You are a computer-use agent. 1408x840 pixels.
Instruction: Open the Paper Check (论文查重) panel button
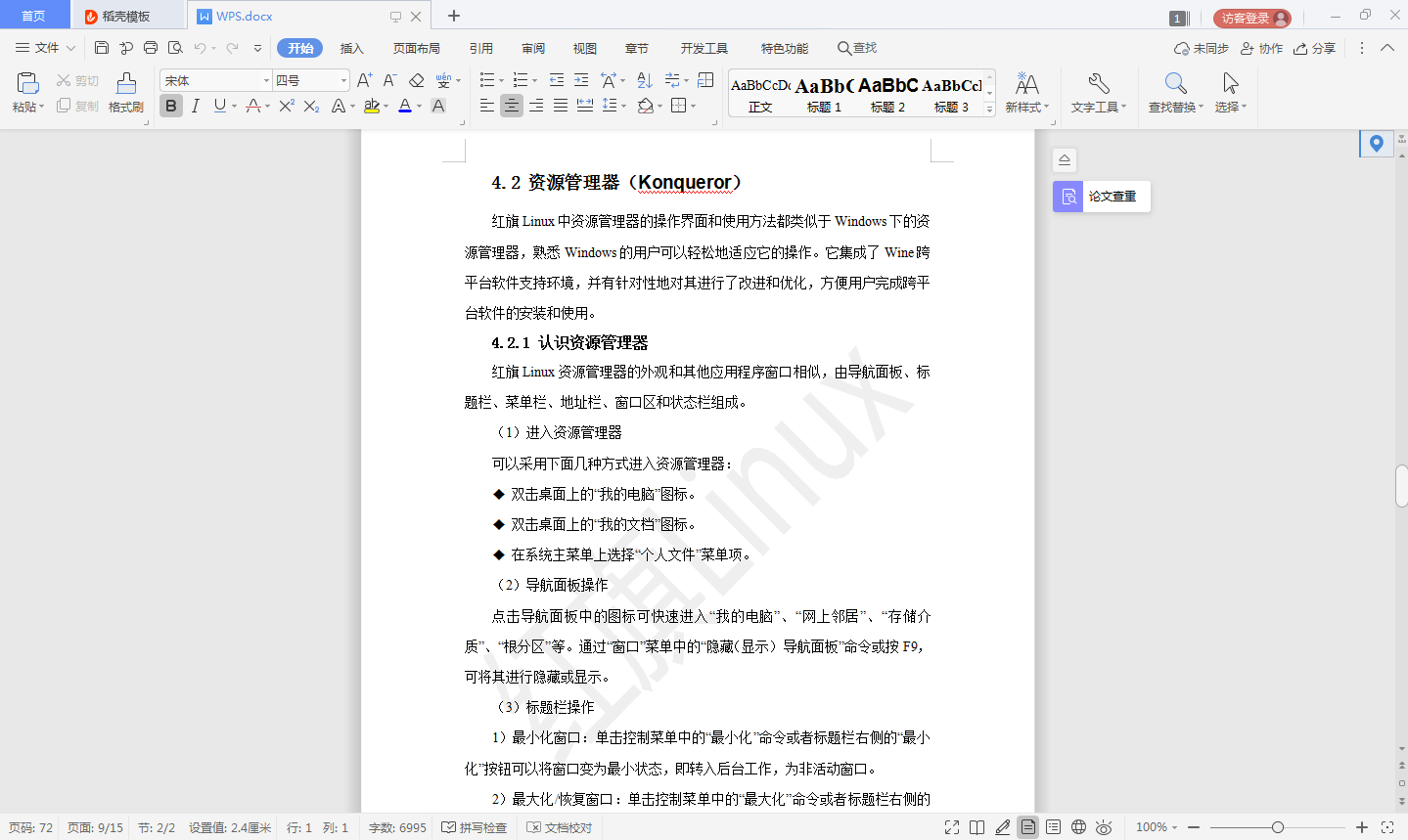coord(1102,197)
